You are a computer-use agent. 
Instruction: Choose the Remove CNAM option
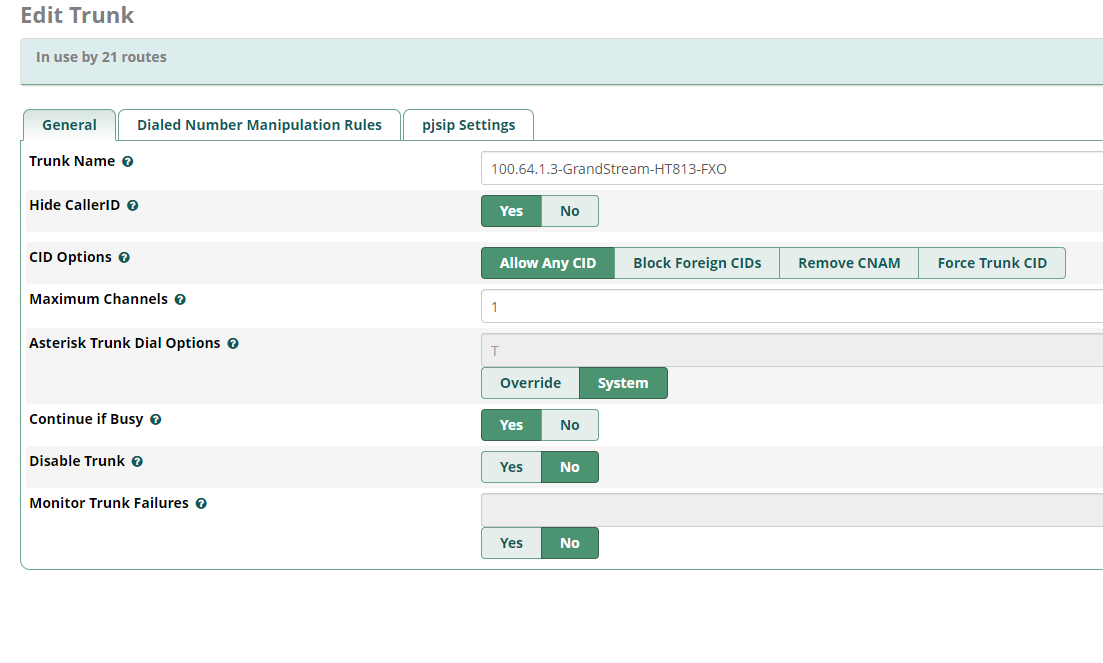click(x=848, y=262)
